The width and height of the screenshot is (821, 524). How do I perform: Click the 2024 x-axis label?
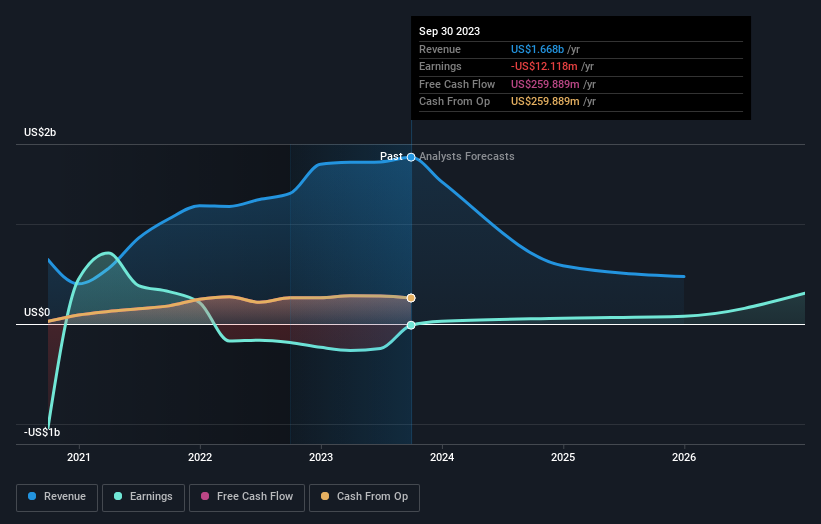[x=442, y=457]
